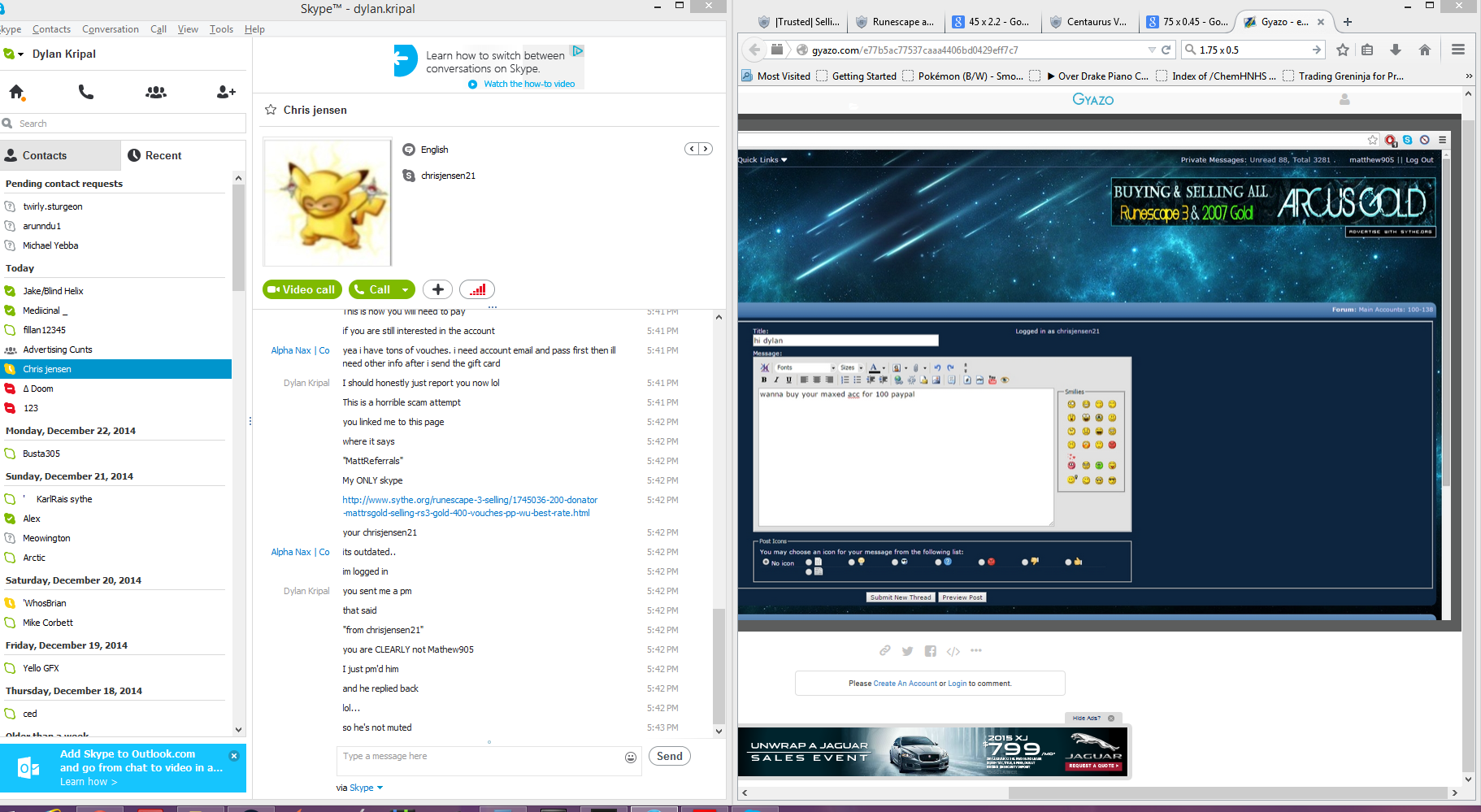Viewport: 1481px width, 812px height.
Task: Star Chris jensen as favorite contact
Action: [271, 110]
